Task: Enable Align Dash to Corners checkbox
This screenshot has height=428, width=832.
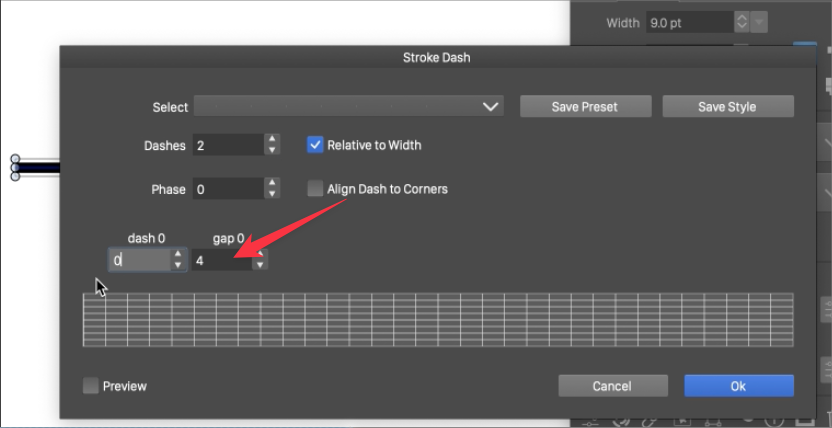Action: 316,189
